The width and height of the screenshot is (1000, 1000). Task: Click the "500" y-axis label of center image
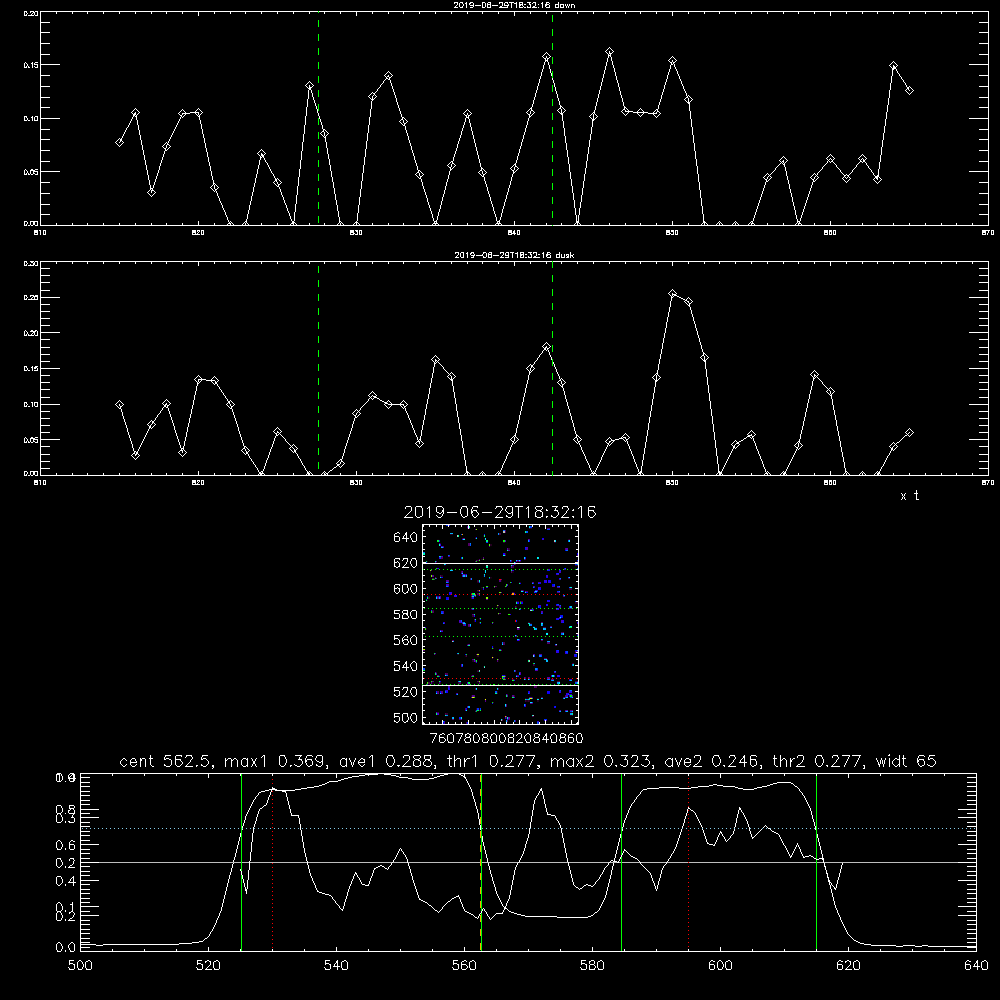(x=405, y=718)
